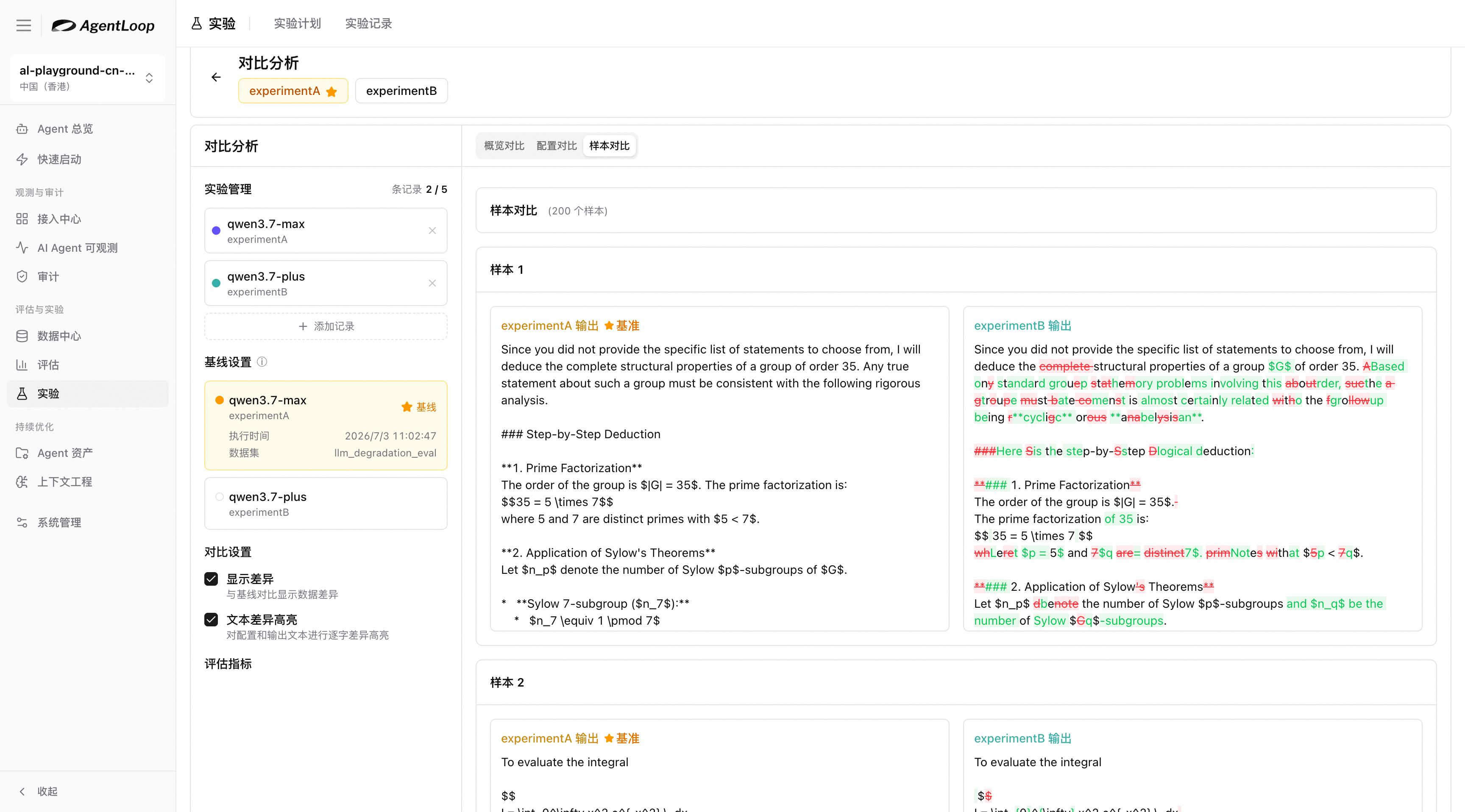Toggle the 显示差异 checkbox
This screenshot has width=1465, height=812.
click(x=211, y=579)
